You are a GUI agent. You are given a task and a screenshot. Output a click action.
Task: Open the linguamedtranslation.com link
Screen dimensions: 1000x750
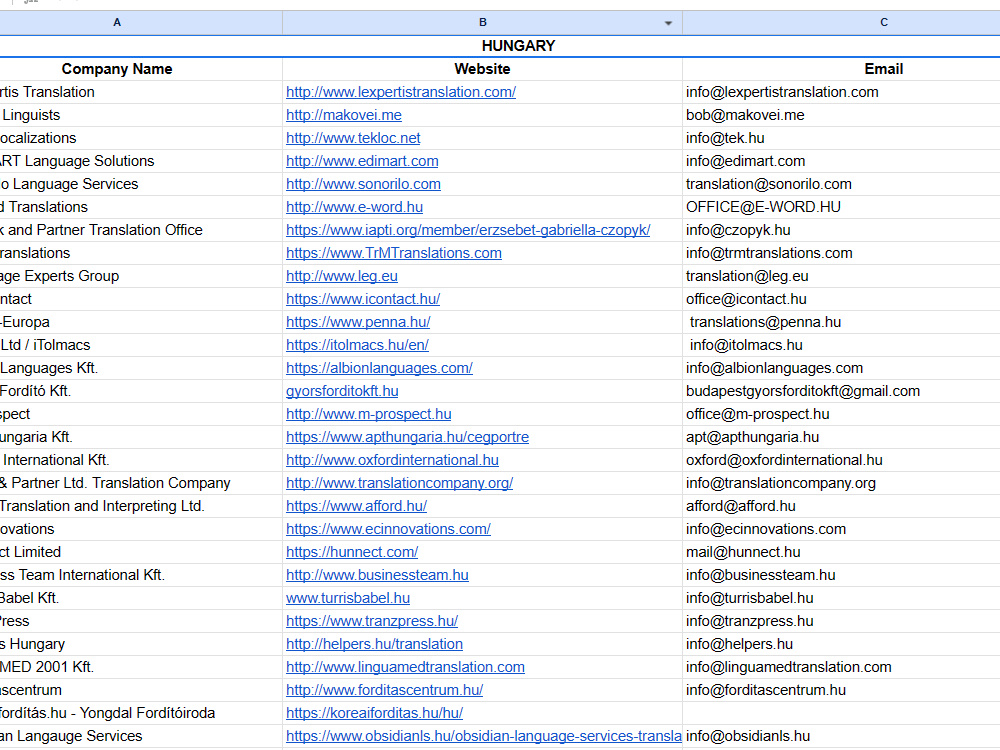click(405, 666)
